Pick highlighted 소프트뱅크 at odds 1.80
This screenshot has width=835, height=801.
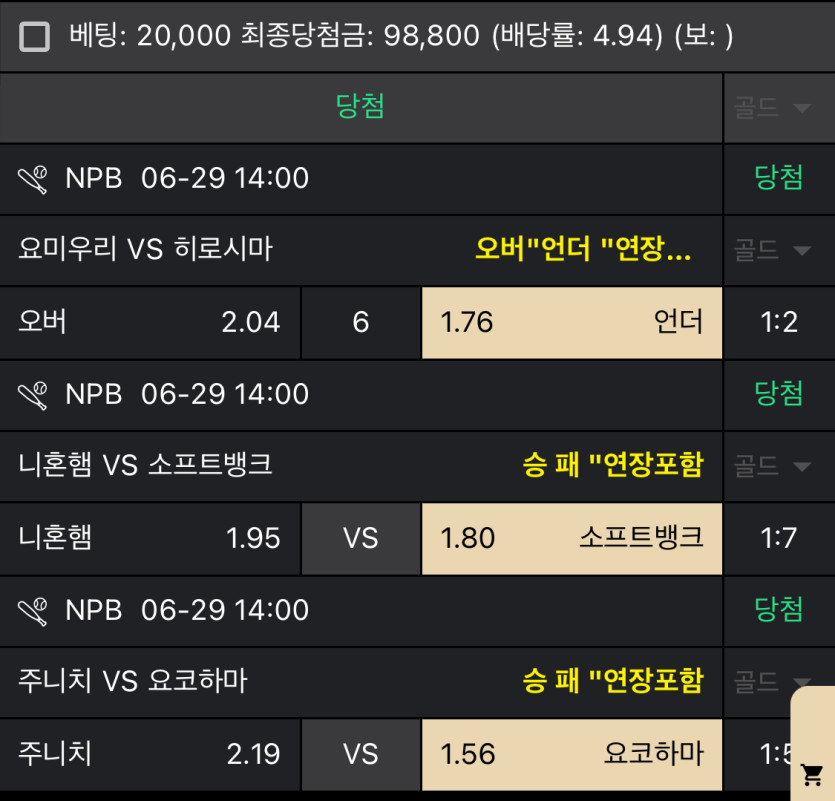coord(571,538)
